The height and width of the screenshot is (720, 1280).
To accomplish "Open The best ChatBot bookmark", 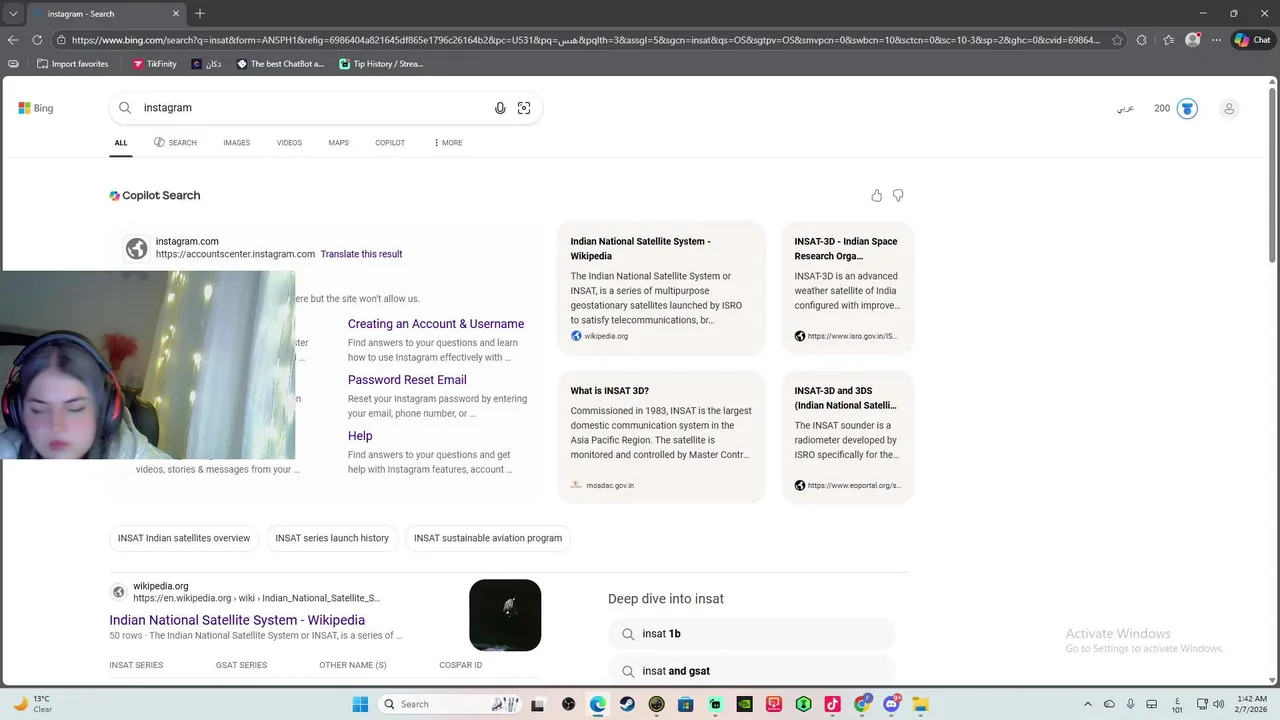I will [x=280, y=64].
